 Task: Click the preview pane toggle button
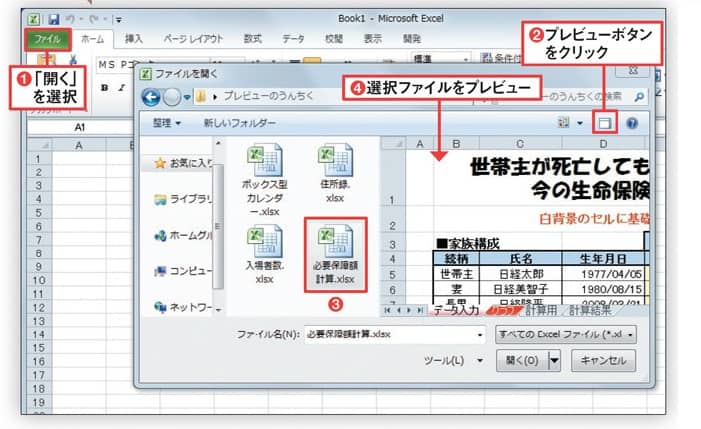603,122
